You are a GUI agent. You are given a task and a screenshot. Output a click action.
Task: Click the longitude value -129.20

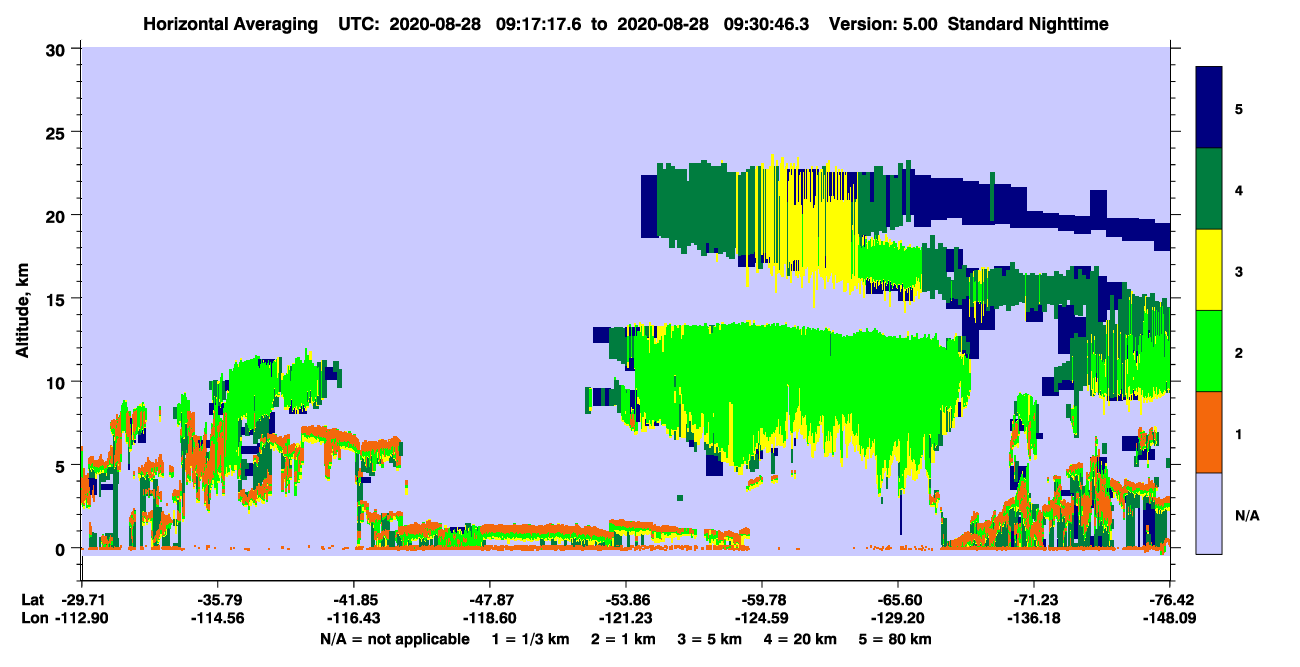(898, 618)
